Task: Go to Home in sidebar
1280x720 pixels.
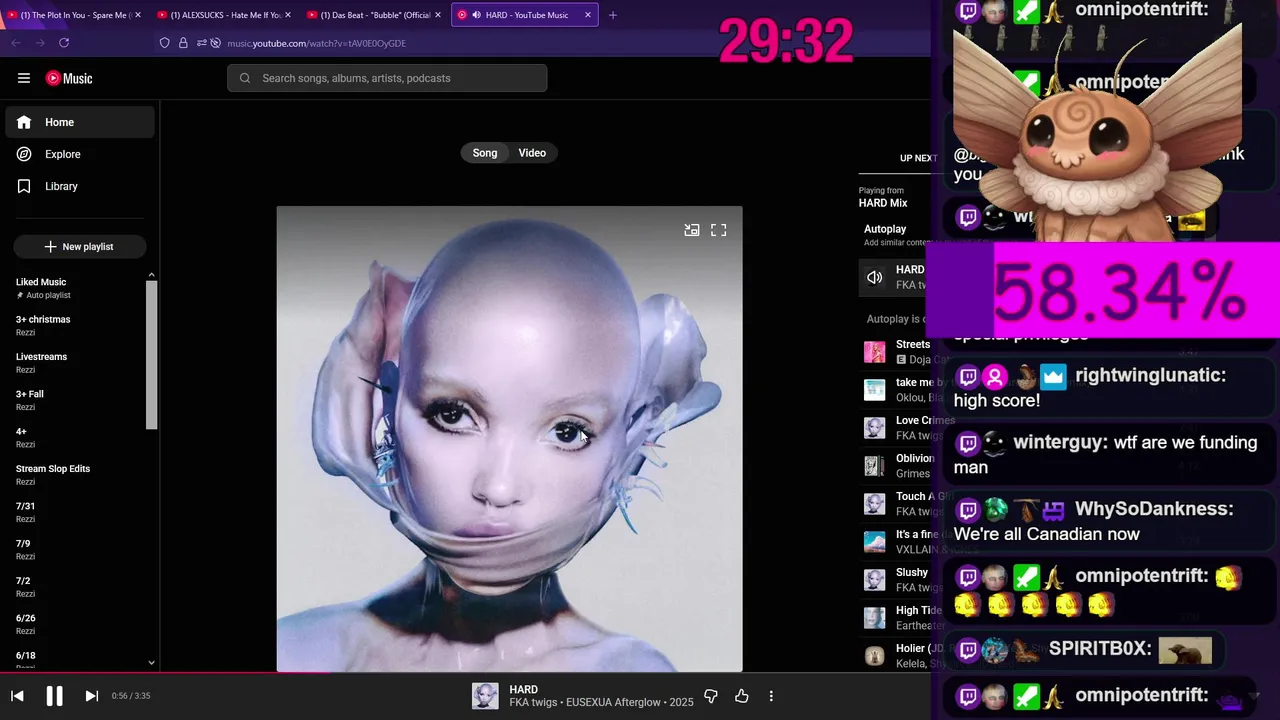Action: point(80,122)
